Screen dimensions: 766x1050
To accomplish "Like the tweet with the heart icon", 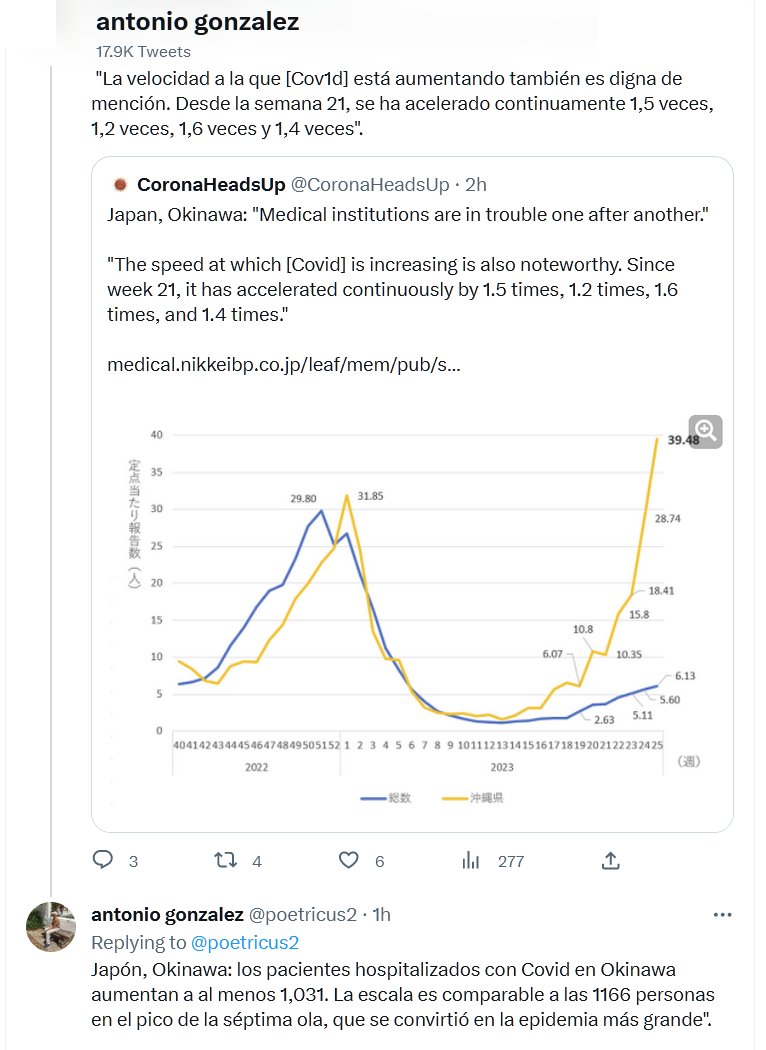I will click(x=348, y=860).
